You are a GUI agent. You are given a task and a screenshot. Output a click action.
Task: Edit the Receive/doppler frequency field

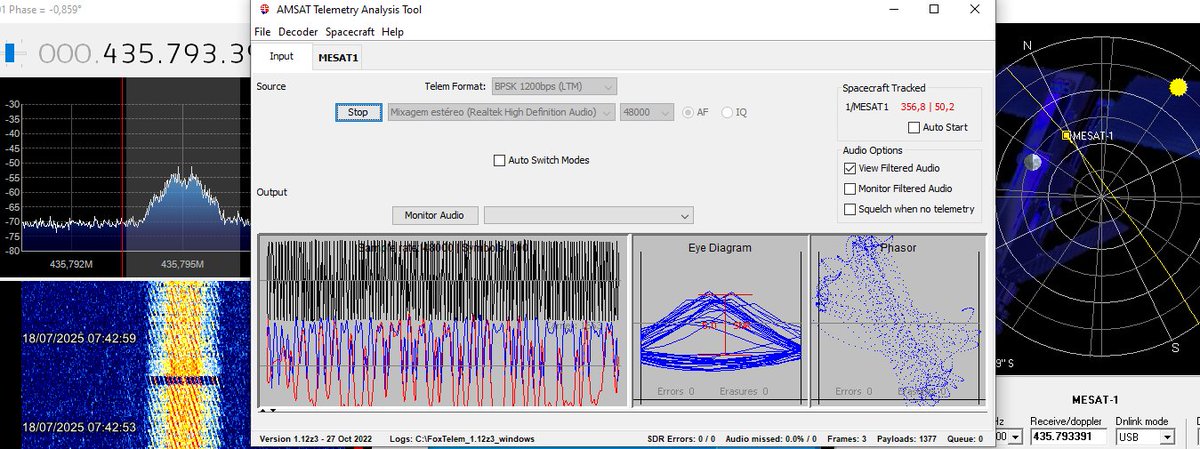click(1068, 437)
